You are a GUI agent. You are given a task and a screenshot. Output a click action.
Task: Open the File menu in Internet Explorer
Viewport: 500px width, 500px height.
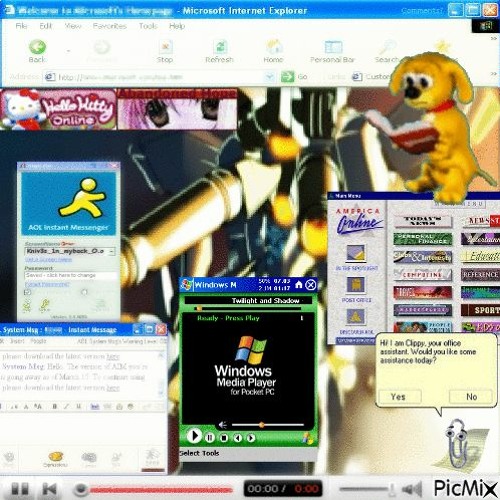(21, 26)
